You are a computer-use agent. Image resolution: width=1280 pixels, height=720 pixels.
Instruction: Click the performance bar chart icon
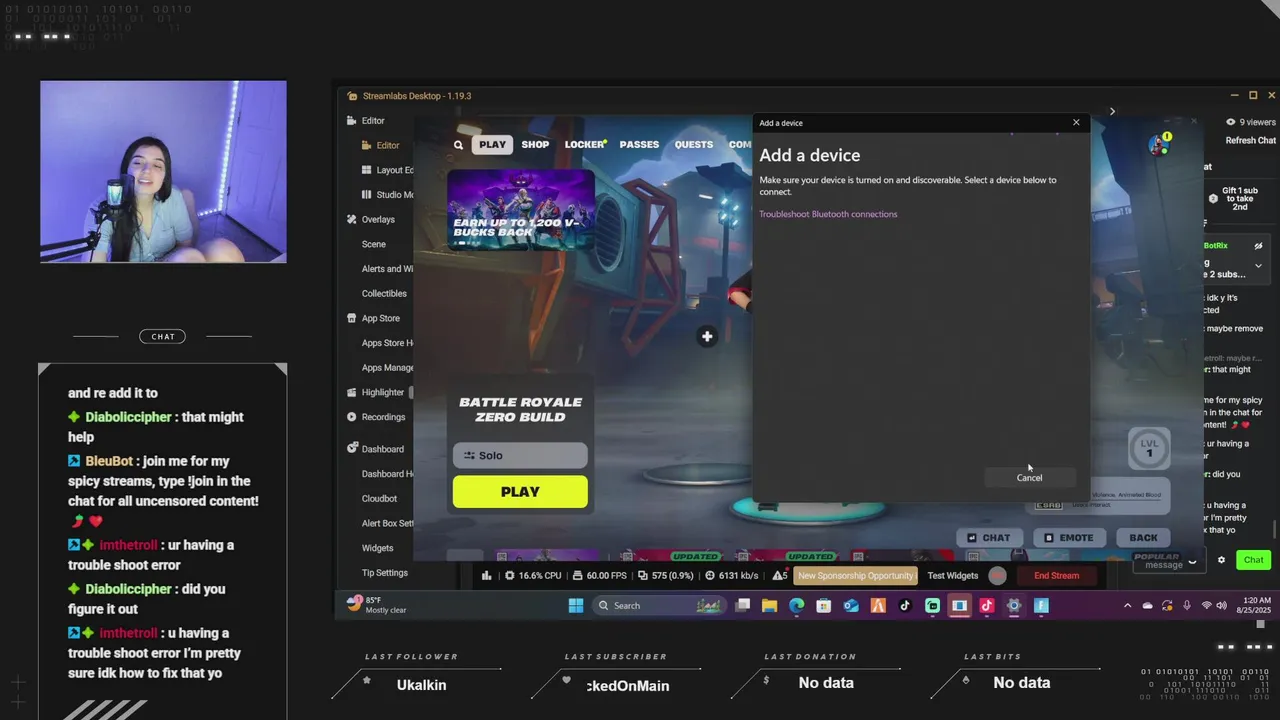pyautogui.click(x=487, y=575)
